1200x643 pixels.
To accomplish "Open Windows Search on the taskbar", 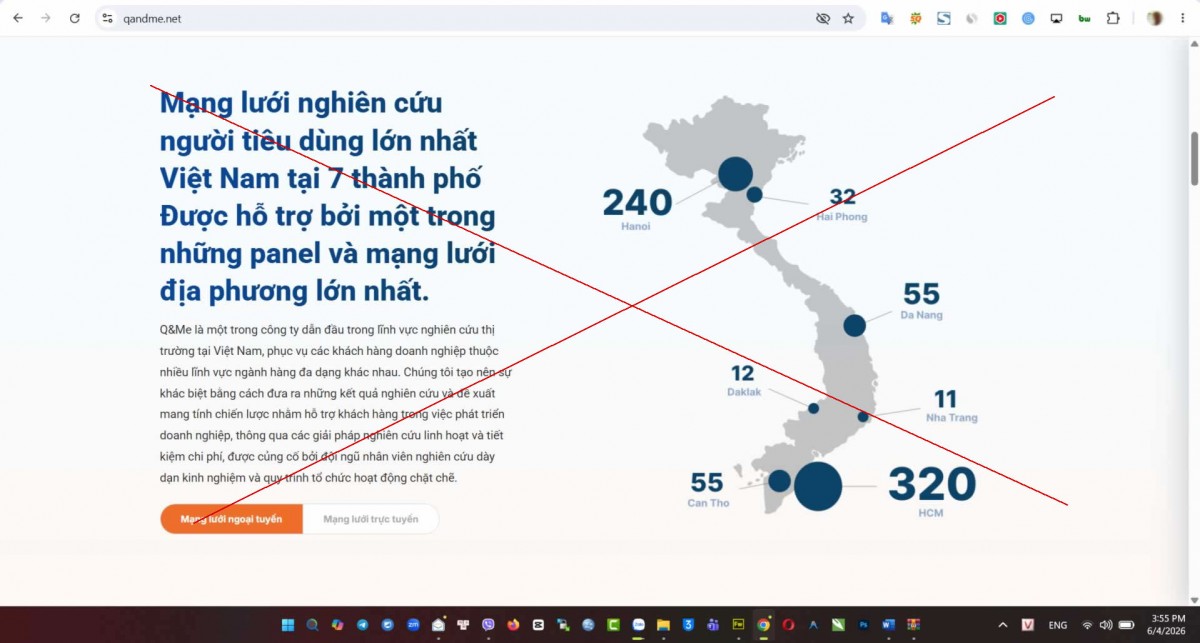I will [312, 625].
